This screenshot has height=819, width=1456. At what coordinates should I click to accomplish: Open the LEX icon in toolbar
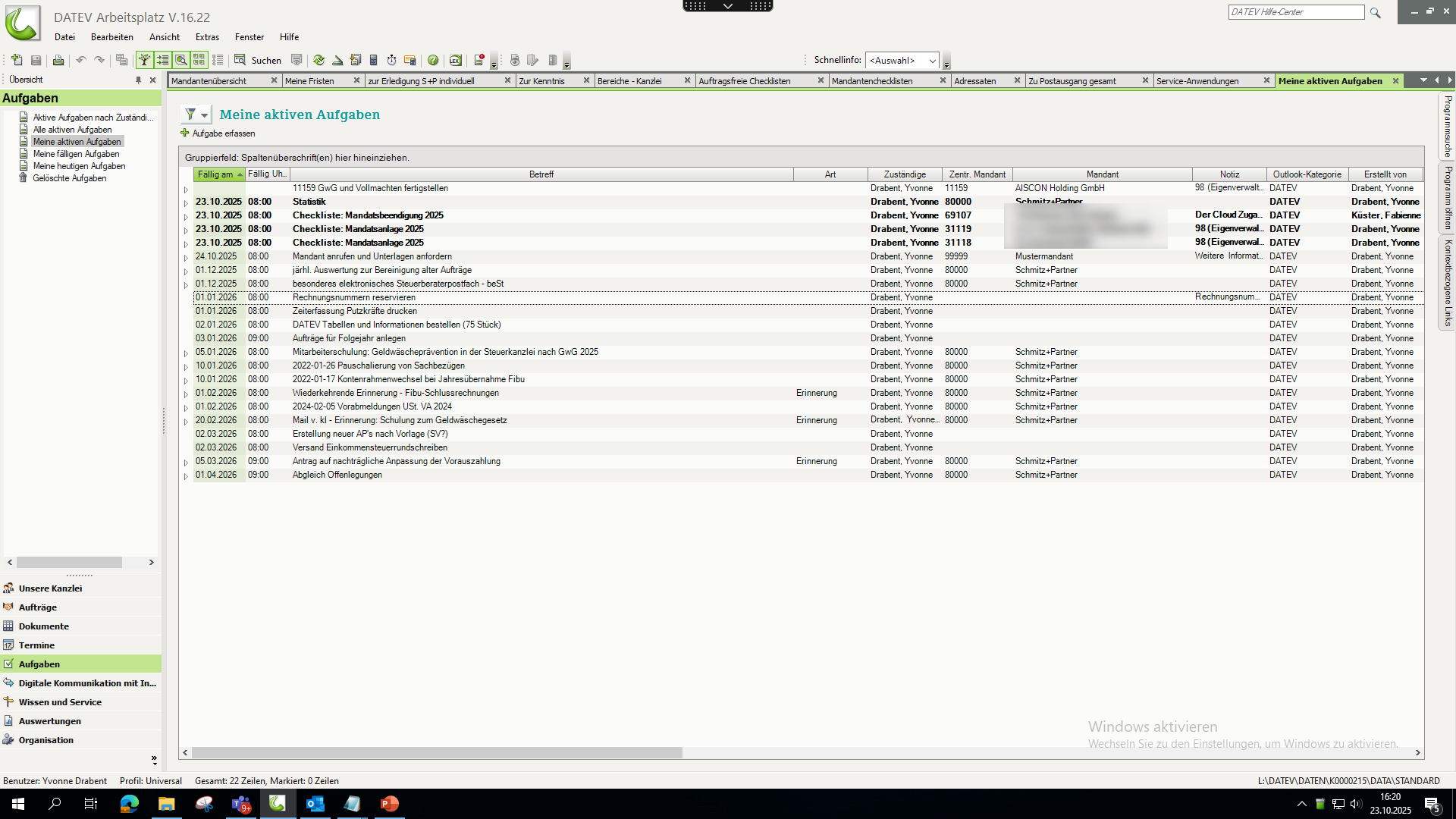456,60
